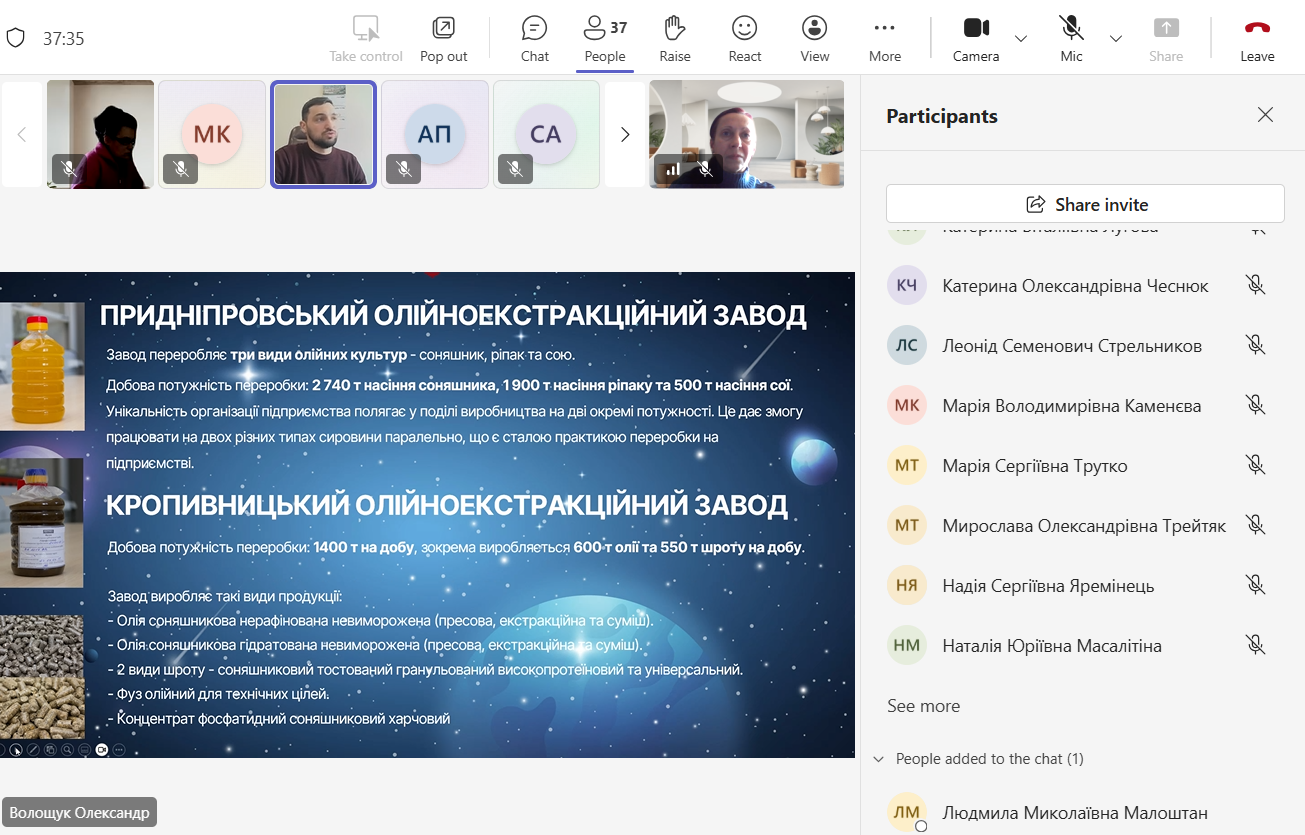
Task: Collapse the People added to the chat section
Action: 879,759
